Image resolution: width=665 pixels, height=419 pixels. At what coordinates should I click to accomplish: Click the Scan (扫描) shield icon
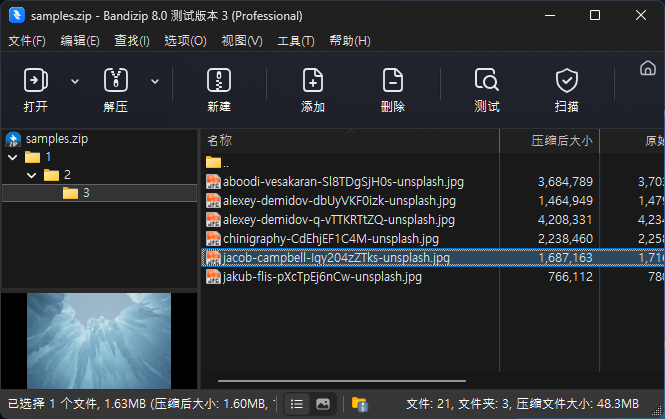click(567, 81)
